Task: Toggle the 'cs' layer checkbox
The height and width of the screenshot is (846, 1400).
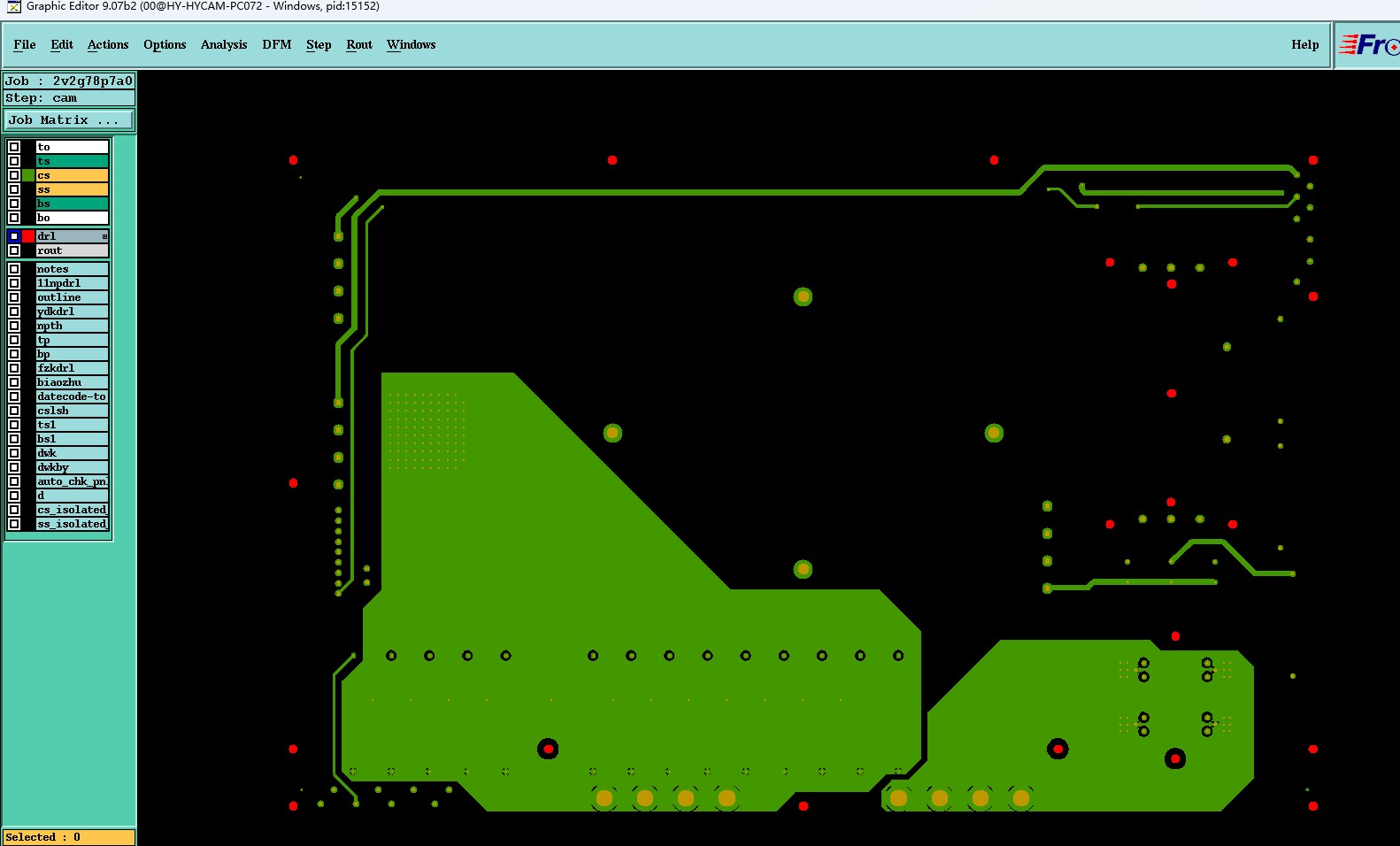Action: point(14,175)
